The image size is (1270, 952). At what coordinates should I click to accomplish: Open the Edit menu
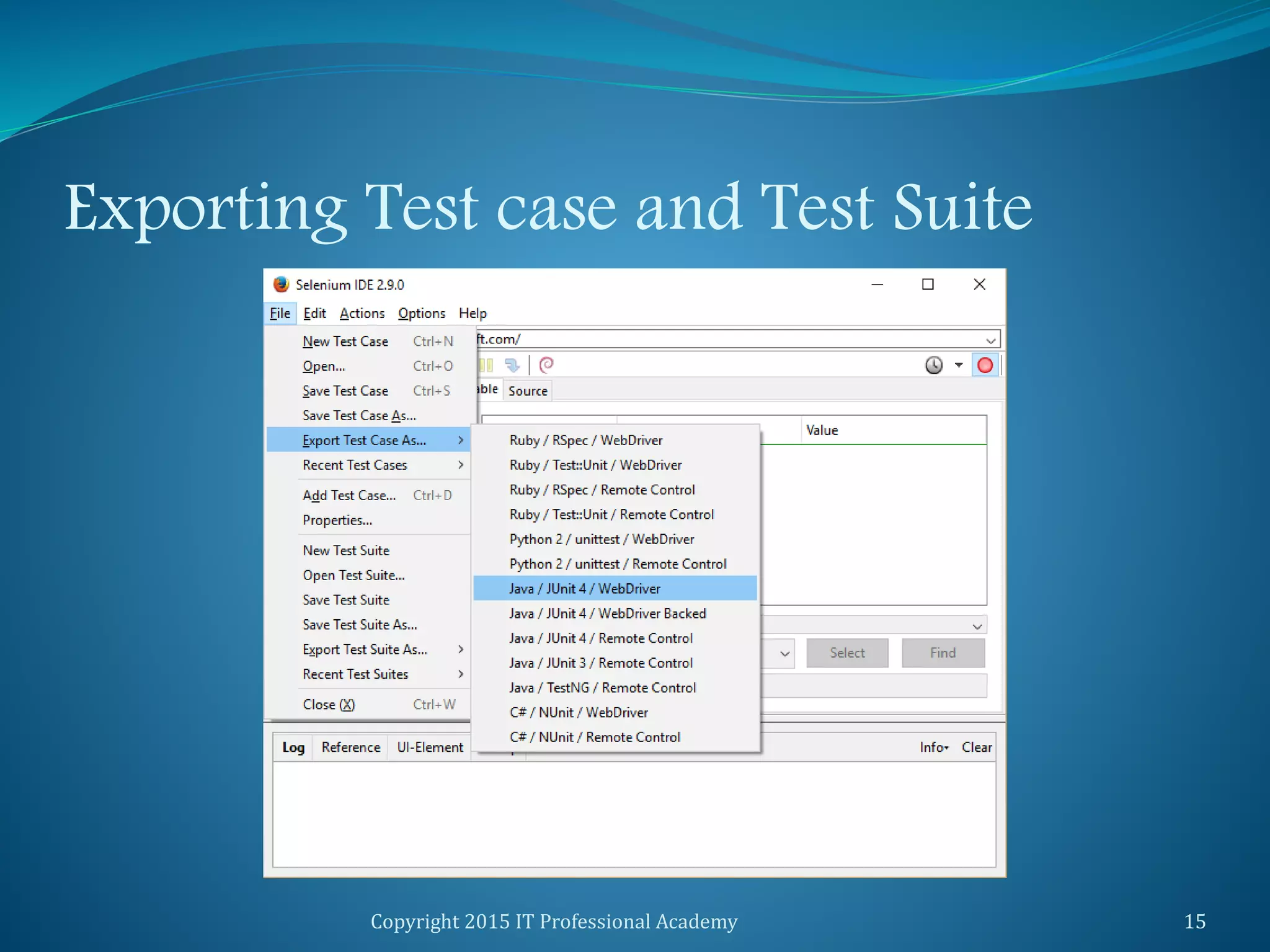coord(314,314)
